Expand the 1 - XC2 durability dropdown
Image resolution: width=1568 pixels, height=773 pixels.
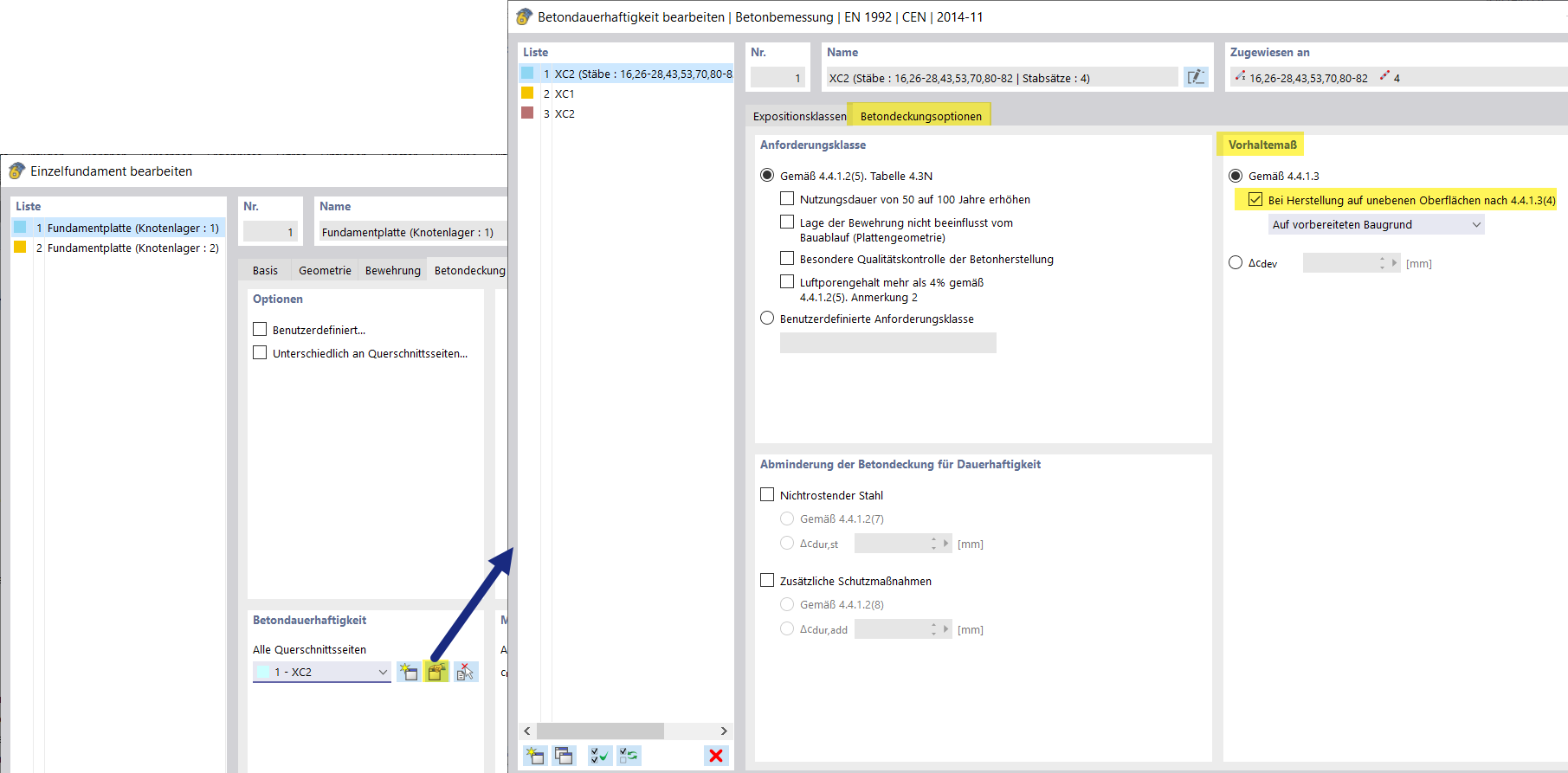point(322,672)
